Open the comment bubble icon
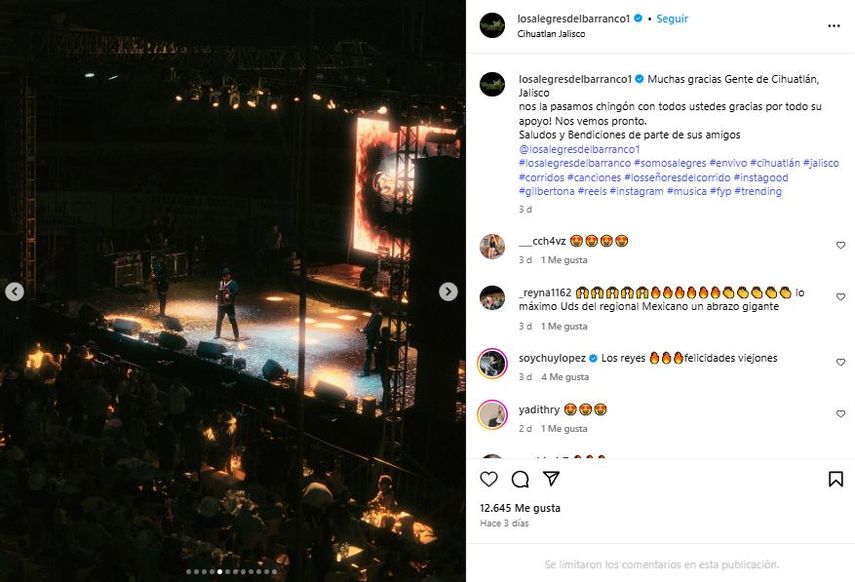Viewport: 855px width, 582px height. (x=520, y=479)
